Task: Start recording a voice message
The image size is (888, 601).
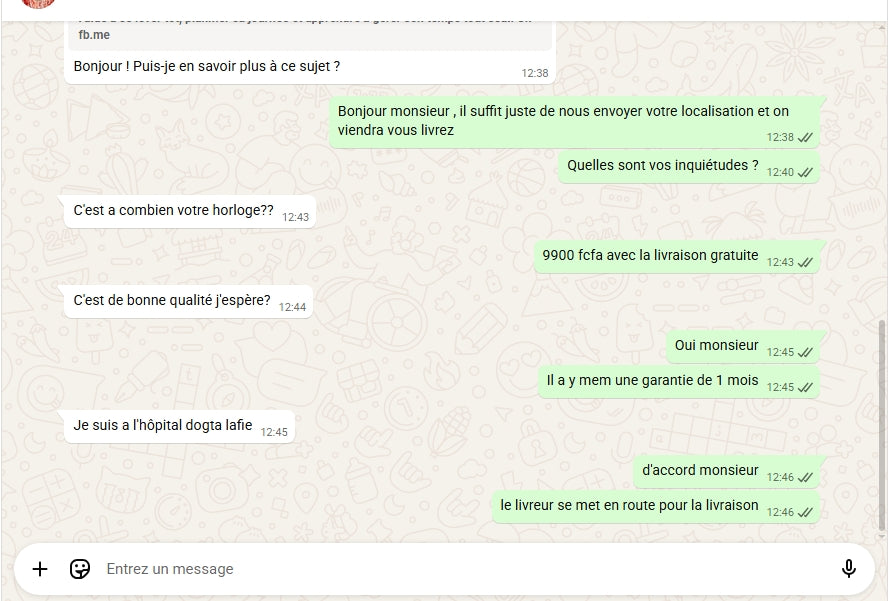Action: pos(848,568)
